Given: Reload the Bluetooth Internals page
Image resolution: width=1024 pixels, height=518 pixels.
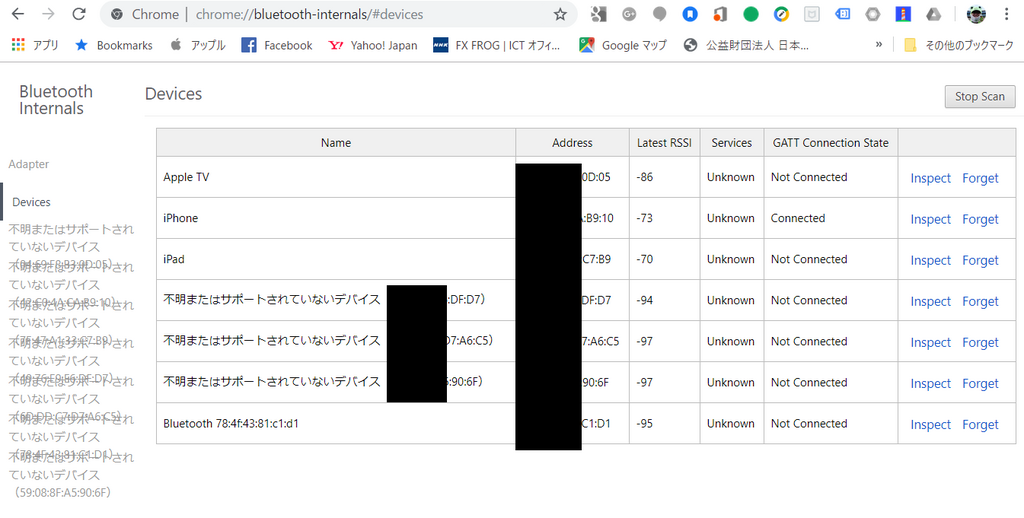Looking at the screenshot, I should pyautogui.click(x=80, y=14).
